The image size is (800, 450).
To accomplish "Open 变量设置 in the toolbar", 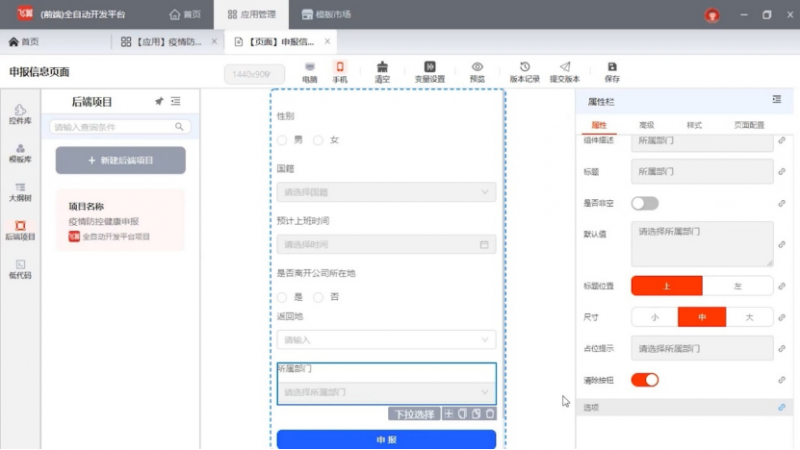I will coord(429,71).
